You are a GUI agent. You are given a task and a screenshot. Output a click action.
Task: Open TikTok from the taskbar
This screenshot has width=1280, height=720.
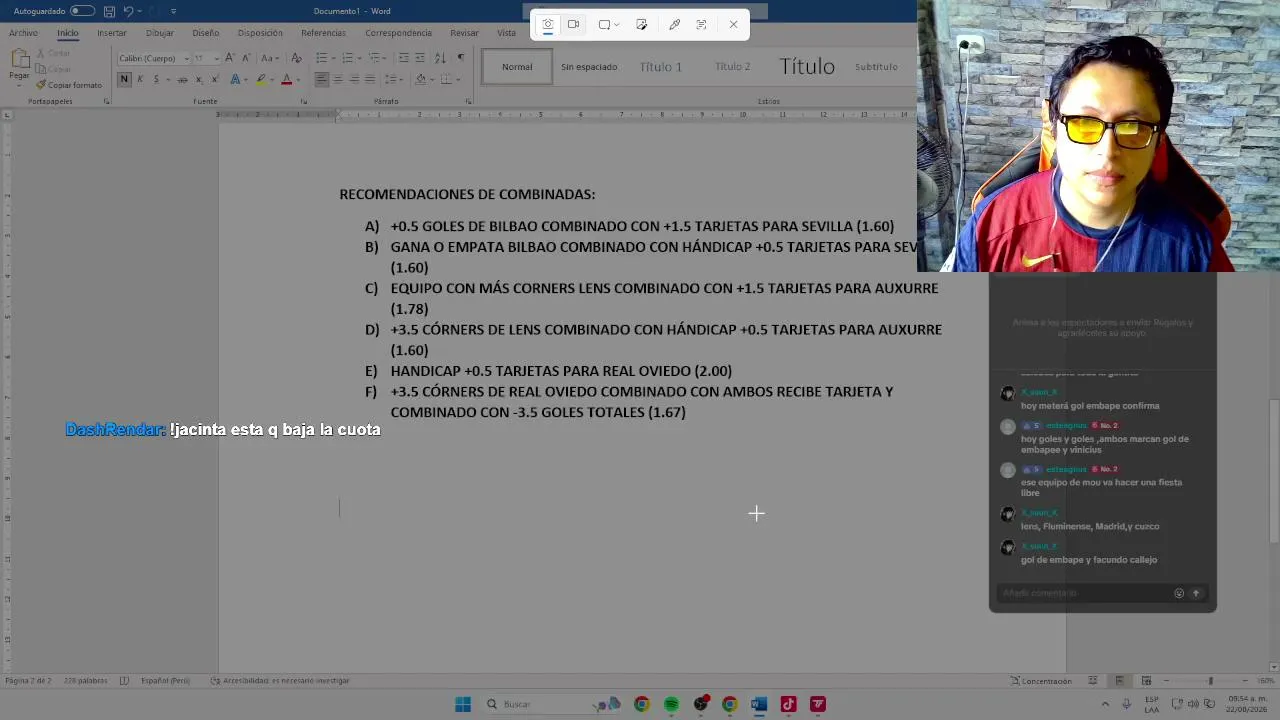[788, 704]
